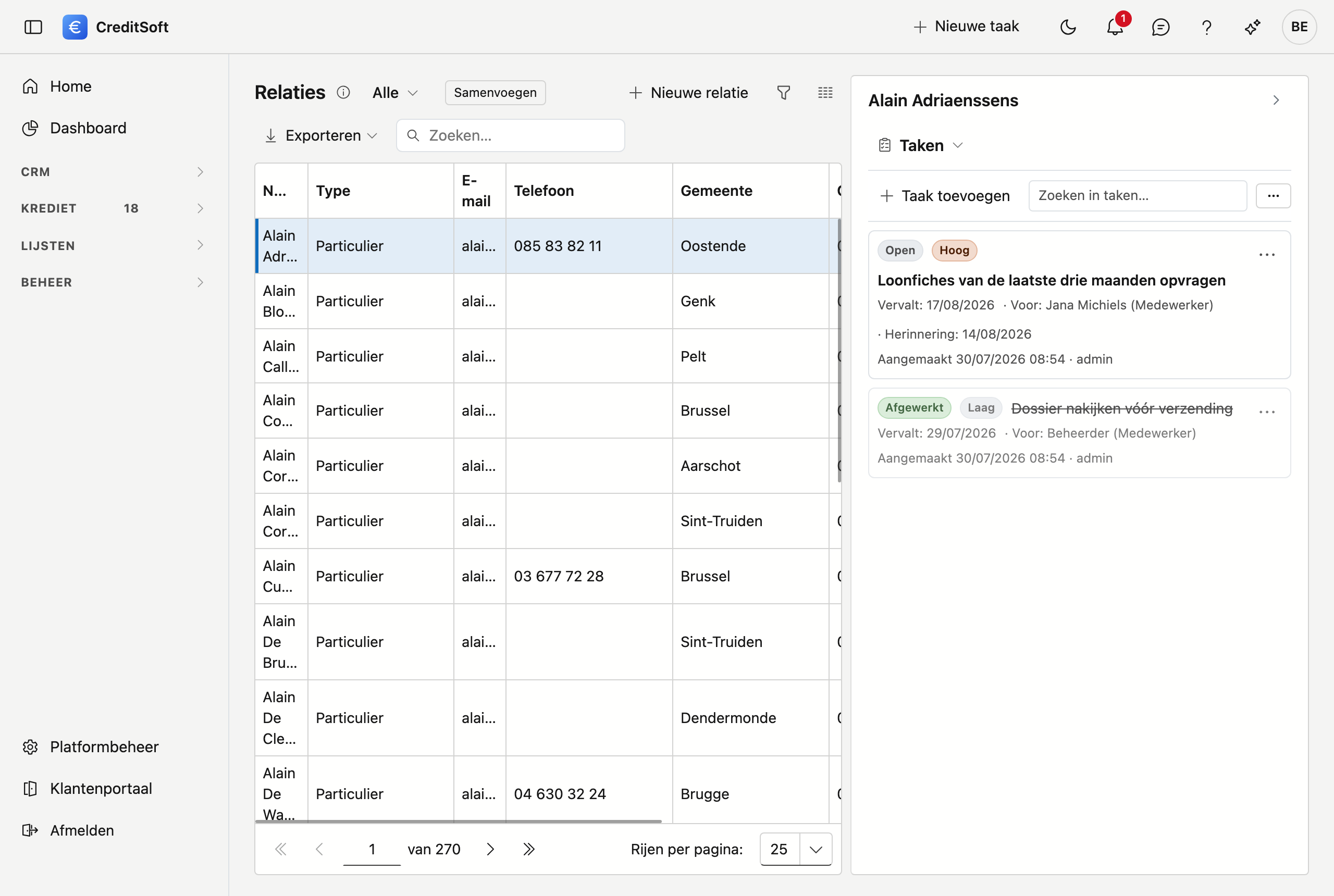This screenshot has width=1334, height=896.
Task: Expand the BEHEER section
Action: click(113, 282)
